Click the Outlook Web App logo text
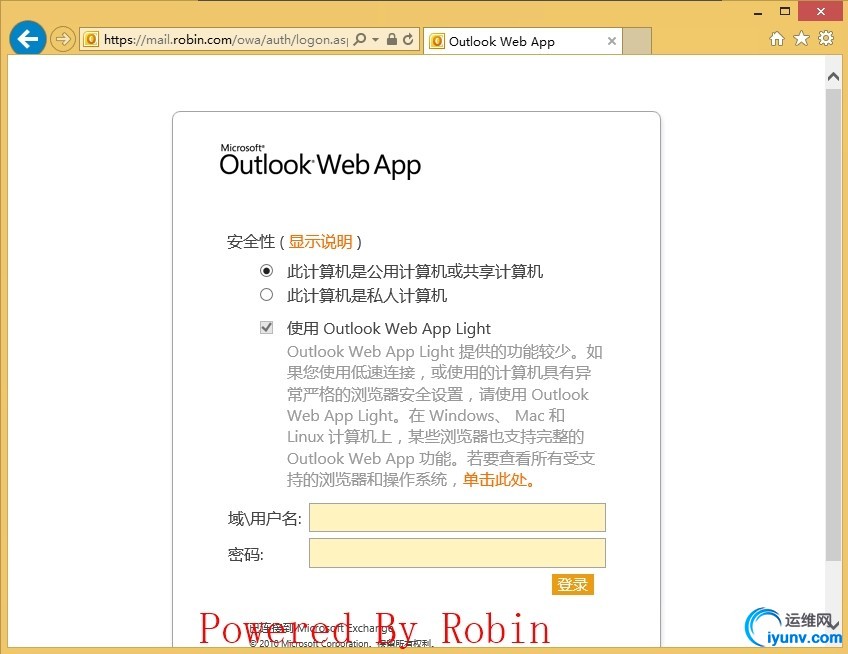Viewport: 848px width, 654px height. tap(320, 161)
